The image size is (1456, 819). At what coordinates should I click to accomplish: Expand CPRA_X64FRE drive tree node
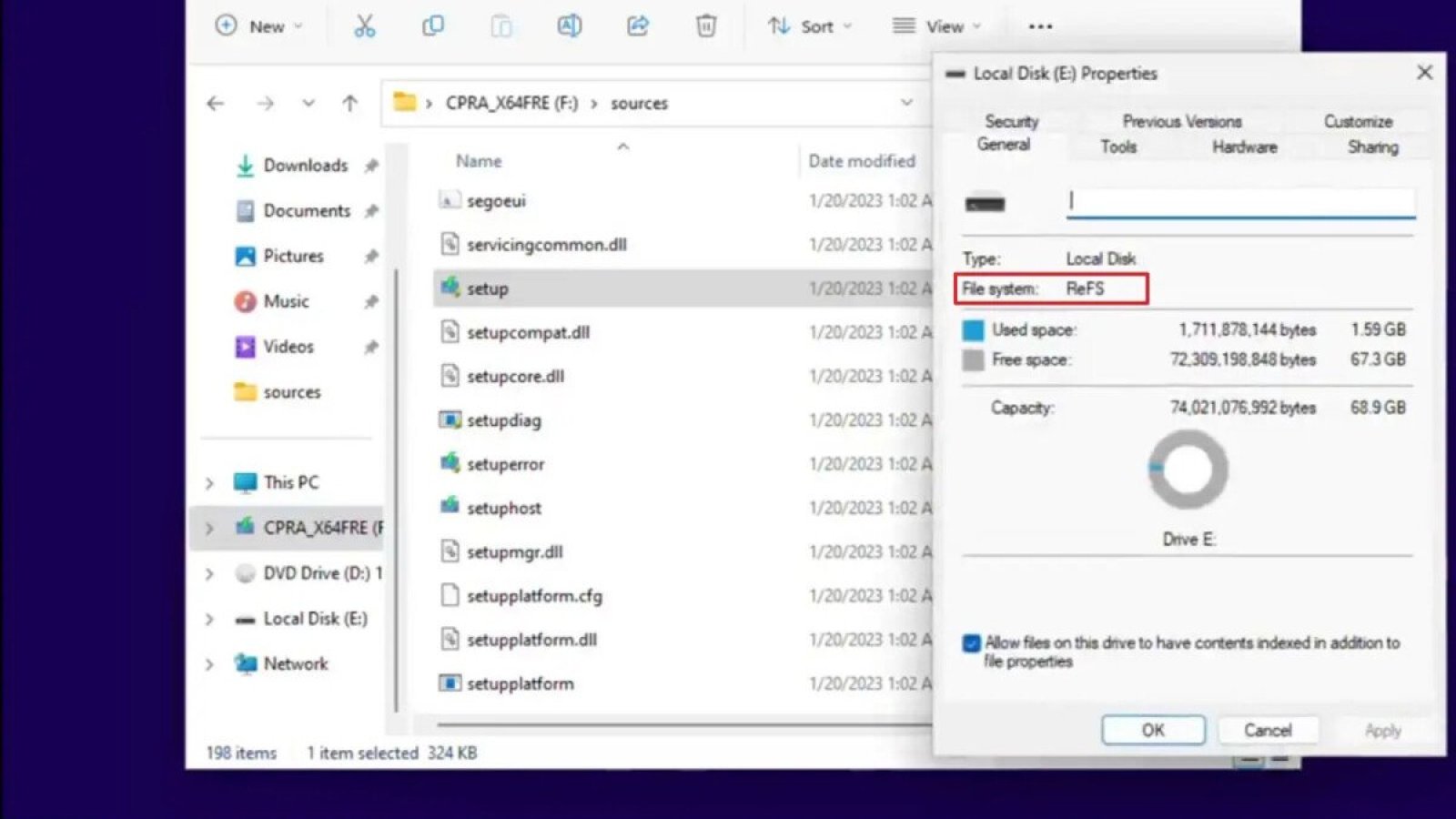point(209,528)
